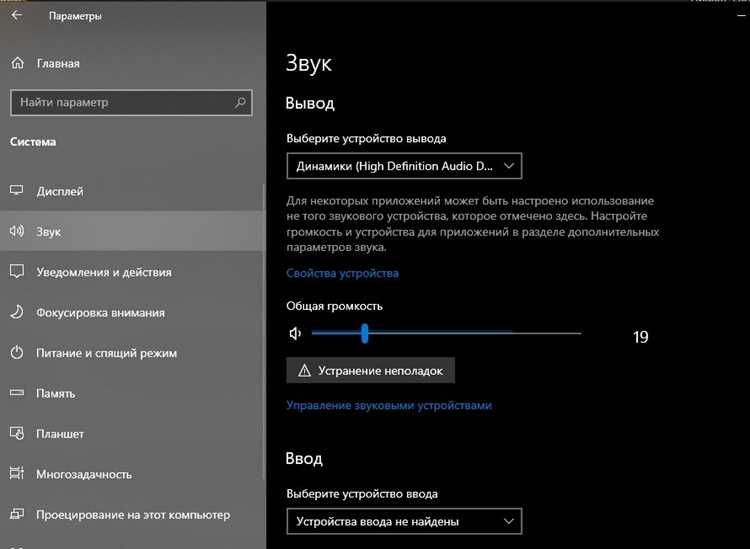Viewport: 750px width, 549px height.
Task: Click the Выберите устройство вывода label
Action: [366, 139]
